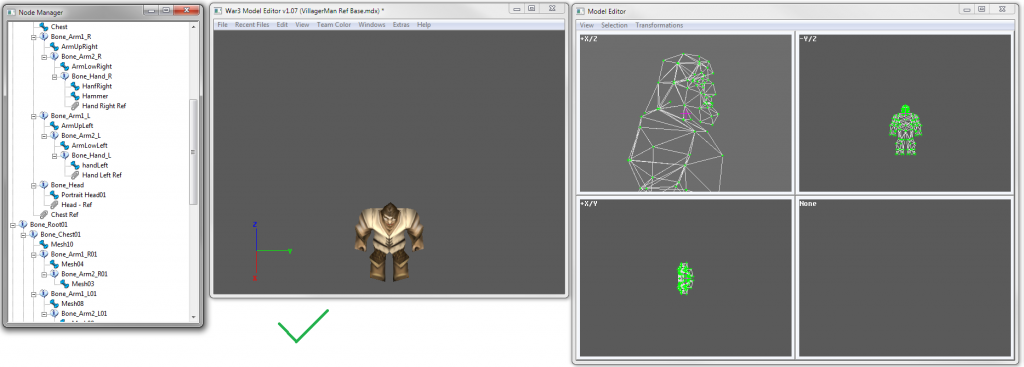Click the node icon beside Portrait Head01
This screenshot has width=1024, height=367.
point(54,195)
